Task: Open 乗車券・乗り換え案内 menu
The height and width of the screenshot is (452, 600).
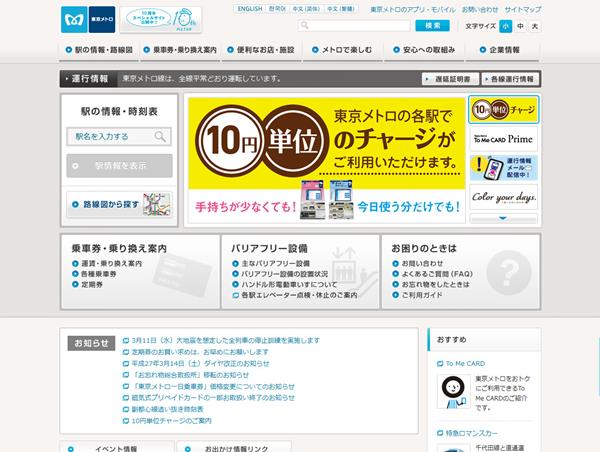Action: pos(180,50)
